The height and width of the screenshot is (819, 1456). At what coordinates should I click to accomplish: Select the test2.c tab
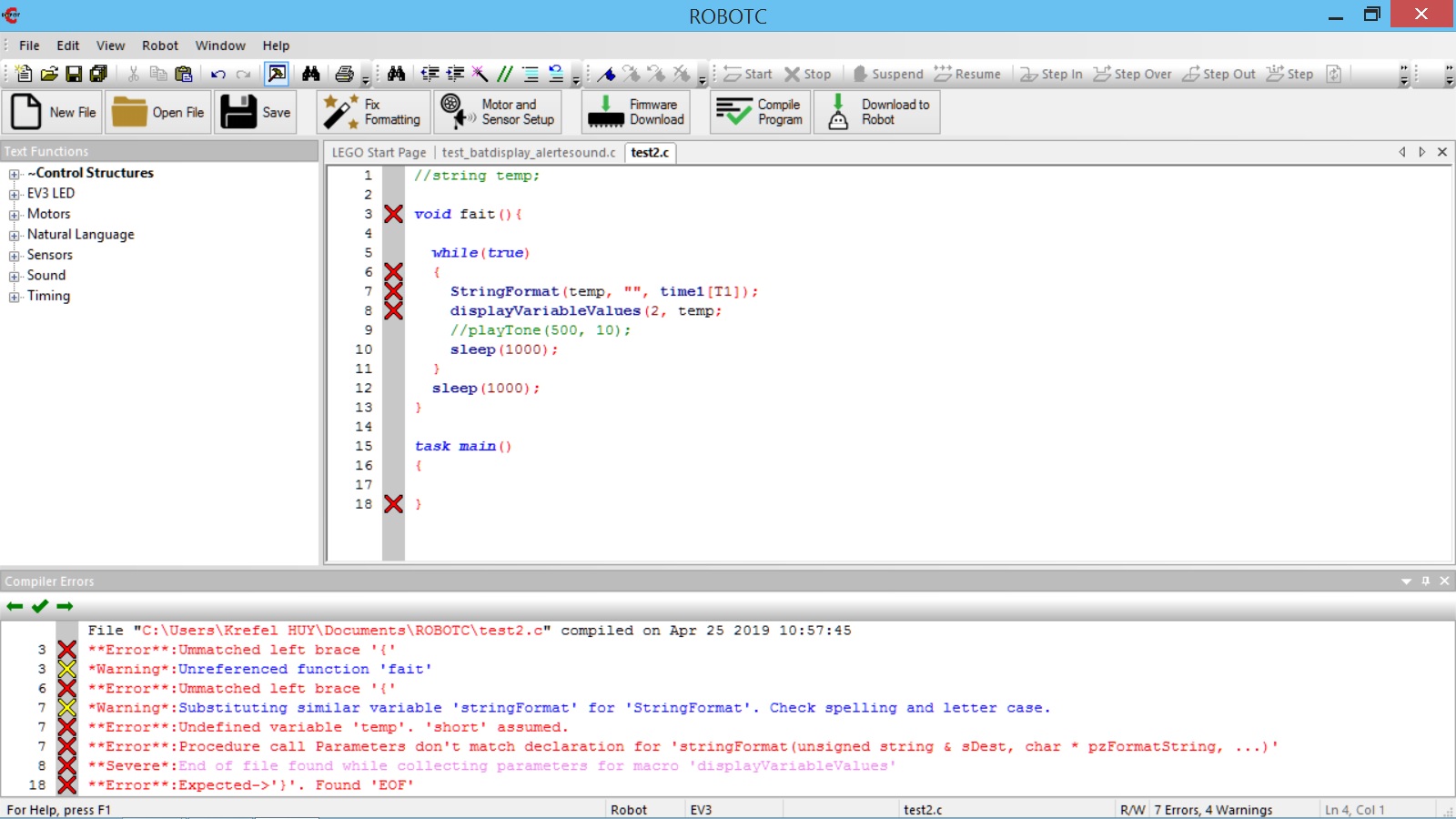point(650,153)
